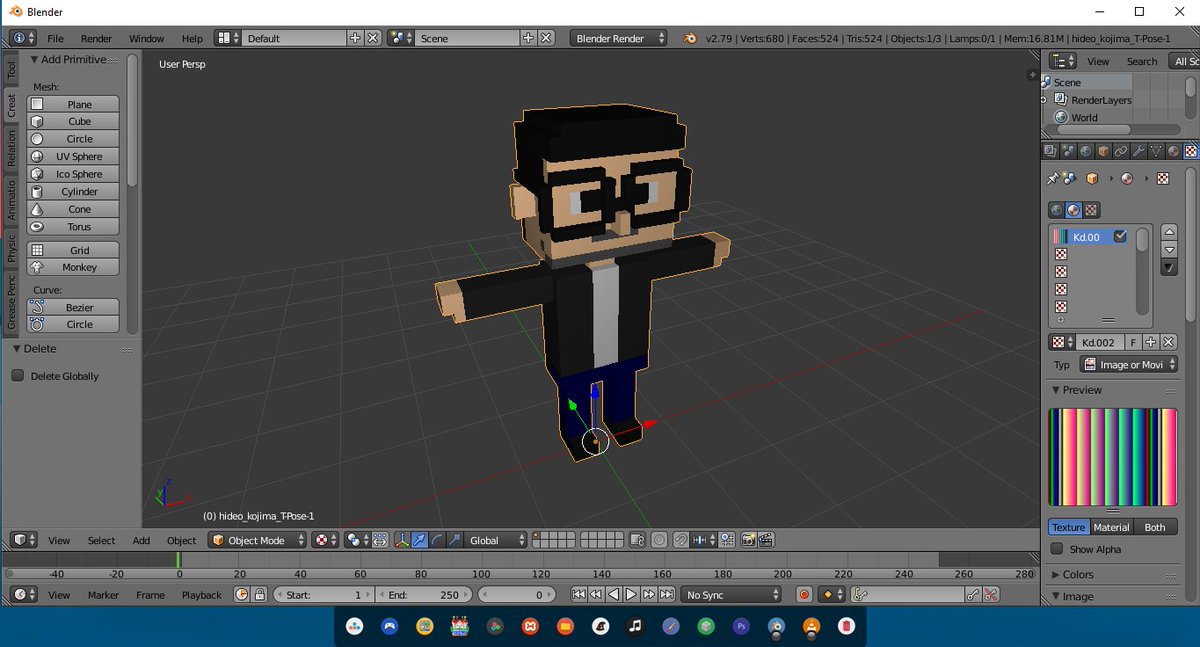1200x647 pixels.
Task: Collapse the Delete operator panel
Action: pyautogui.click(x=17, y=349)
